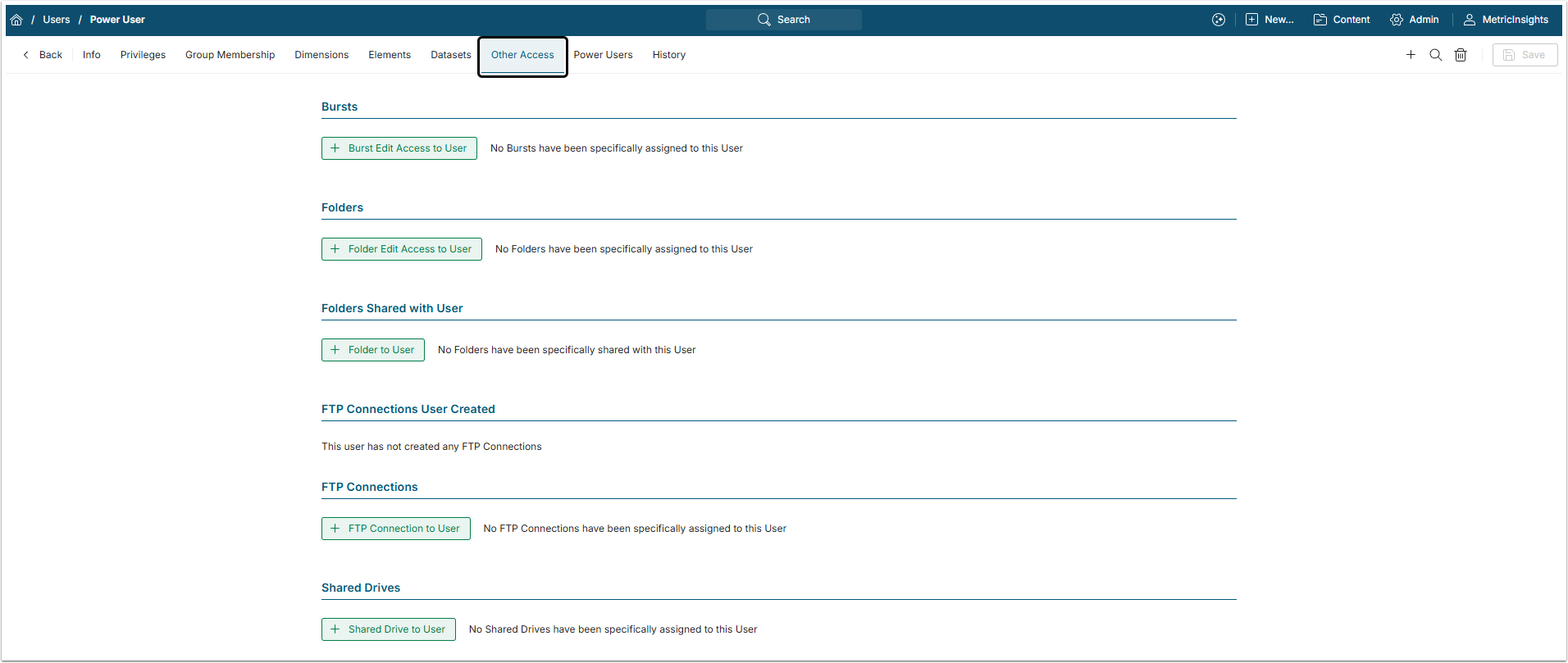Image resolution: width=1568 pixels, height=663 pixels.
Task: Add FTP Connection to User
Action: tap(396, 529)
